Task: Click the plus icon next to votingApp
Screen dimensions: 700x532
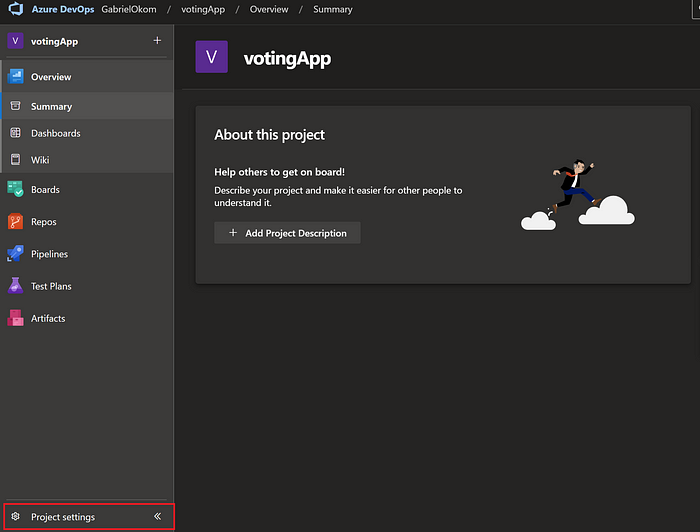Action: point(157,41)
